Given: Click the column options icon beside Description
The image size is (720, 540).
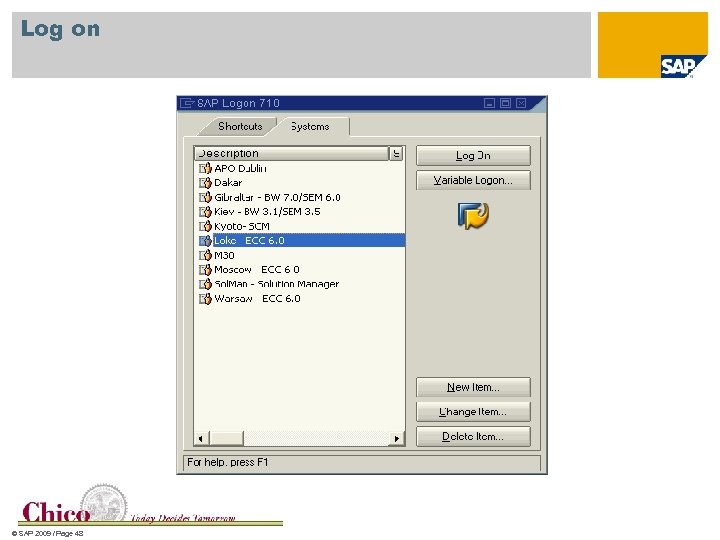Looking at the screenshot, I should coord(396,153).
